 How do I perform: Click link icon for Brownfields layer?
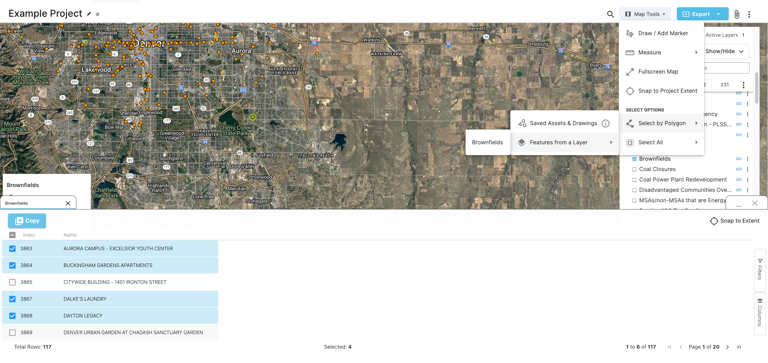point(739,159)
